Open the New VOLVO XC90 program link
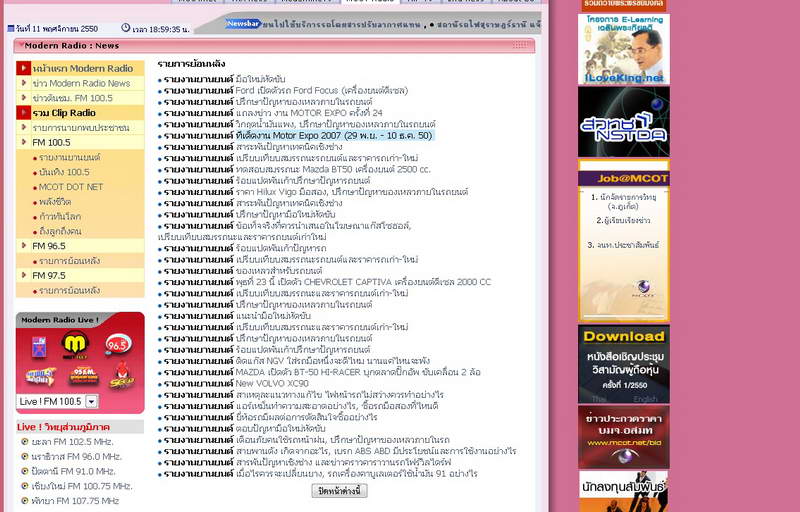The height and width of the screenshot is (512, 800). [272, 383]
